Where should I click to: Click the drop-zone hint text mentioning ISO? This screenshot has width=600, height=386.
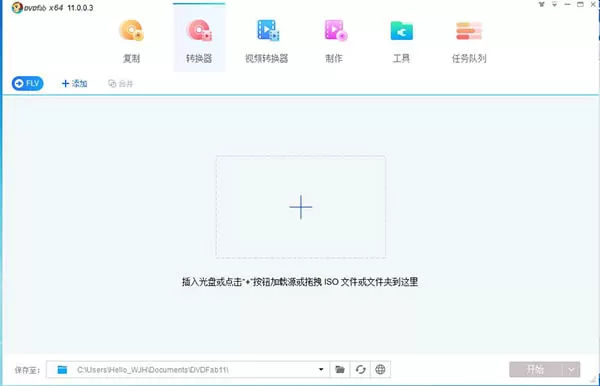click(x=300, y=282)
